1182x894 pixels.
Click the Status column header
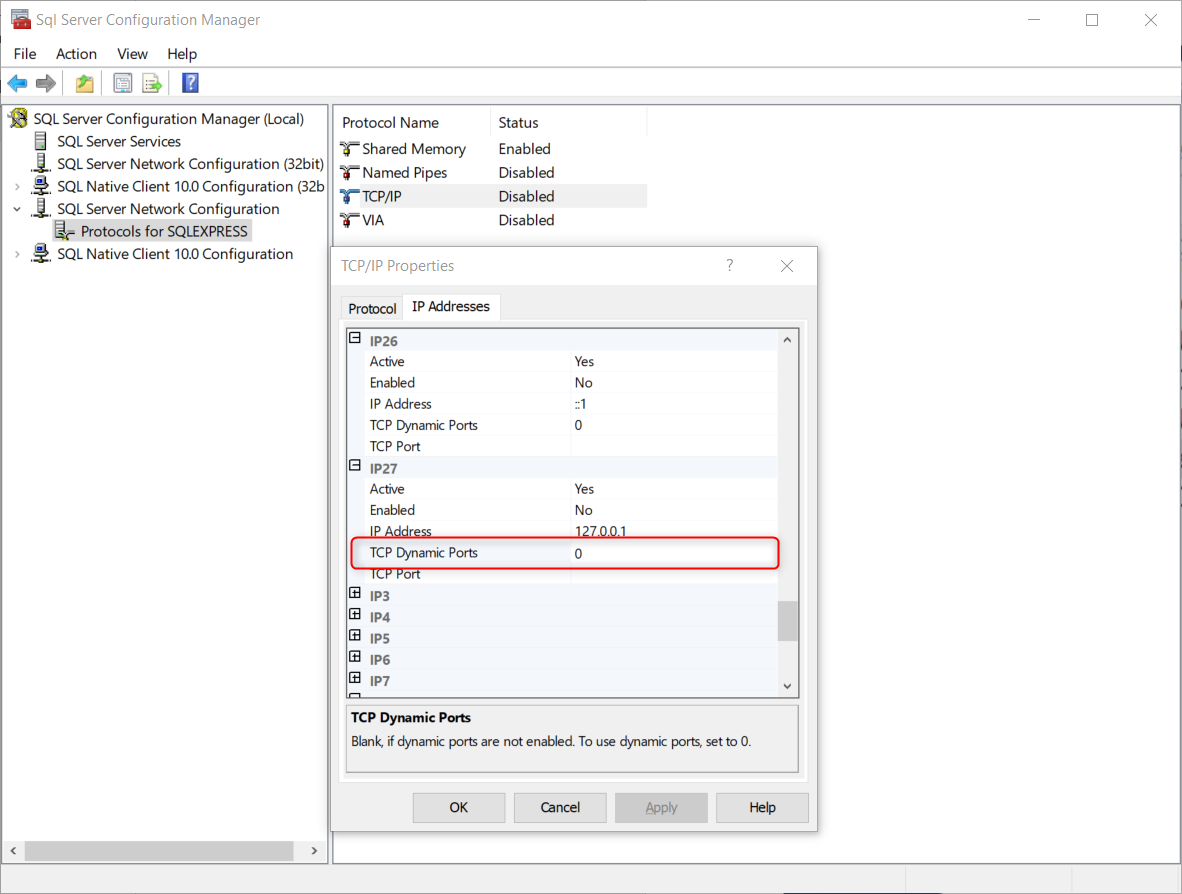pos(569,122)
